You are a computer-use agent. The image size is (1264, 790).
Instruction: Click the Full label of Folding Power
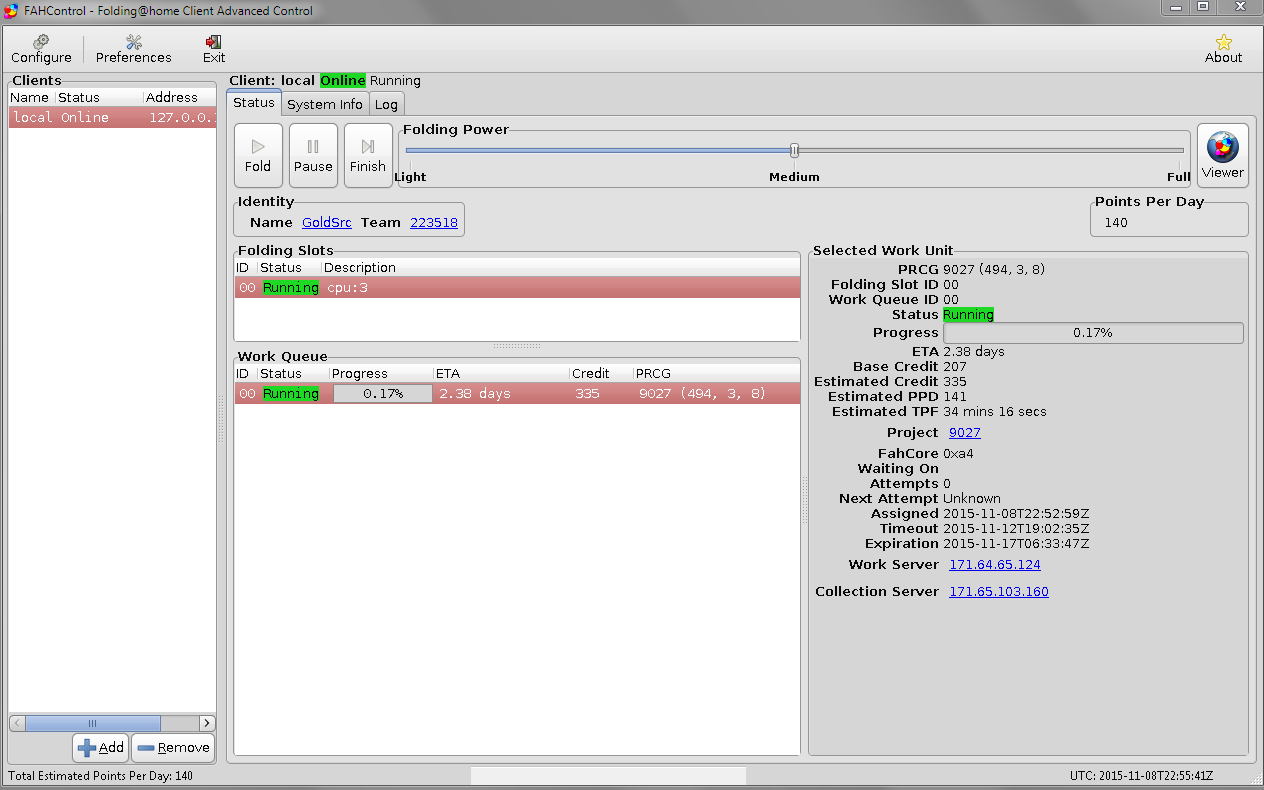(1178, 177)
